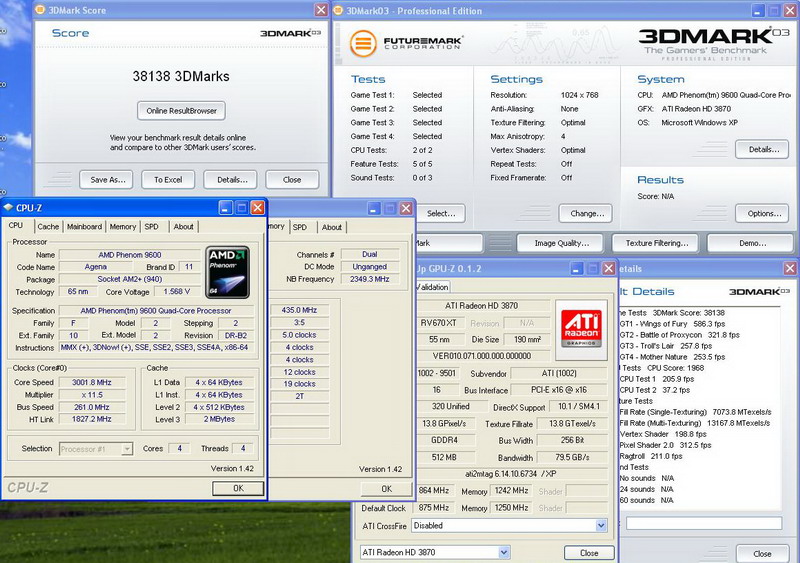Viewport: 800px width, 563px height.
Task: Click the HT Link value 1827.2 MHz
Action: point(92,419)
